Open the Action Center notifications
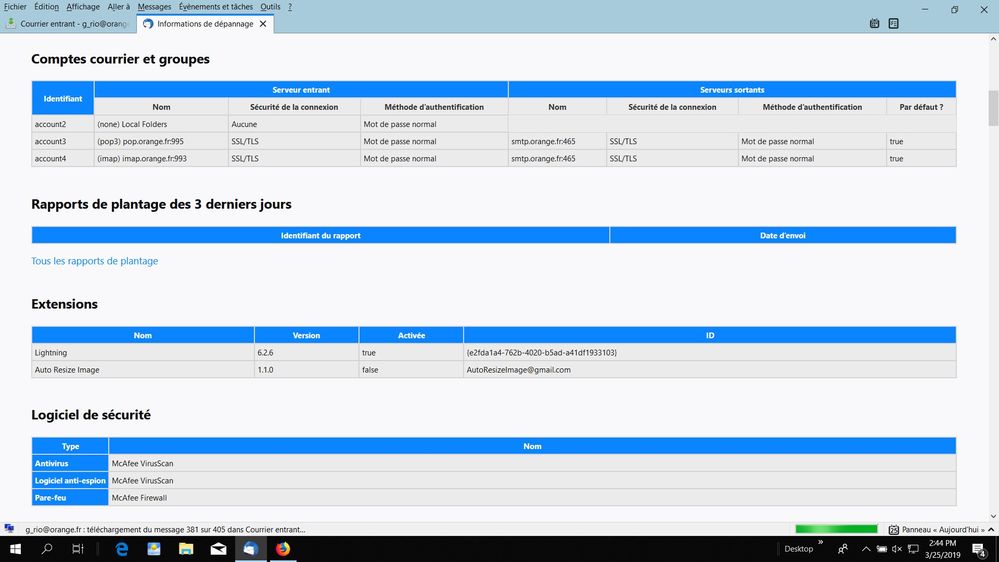 979,549
